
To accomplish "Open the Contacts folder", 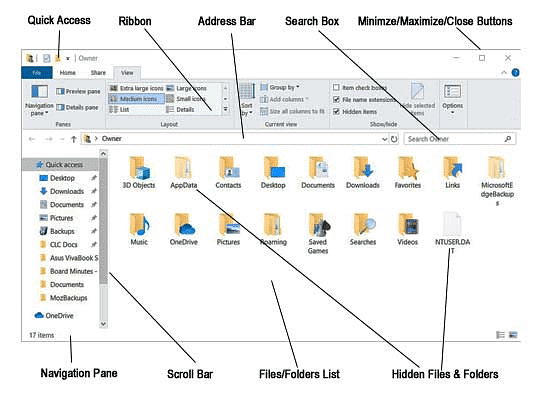I will [228, 173].
